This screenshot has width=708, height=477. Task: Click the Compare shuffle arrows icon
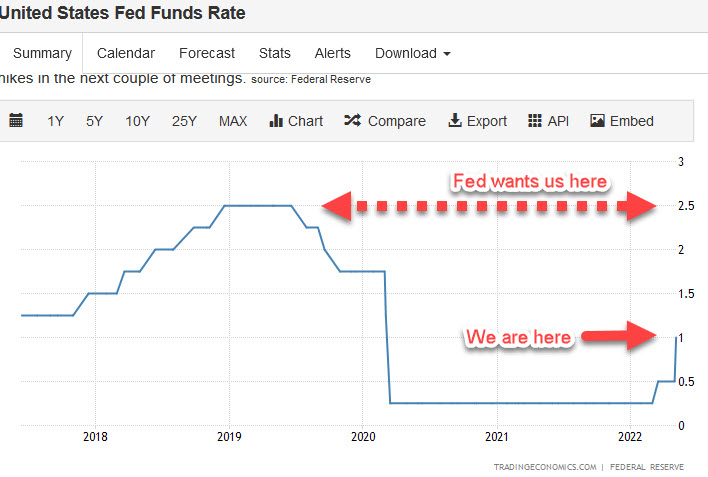(352, 121)
